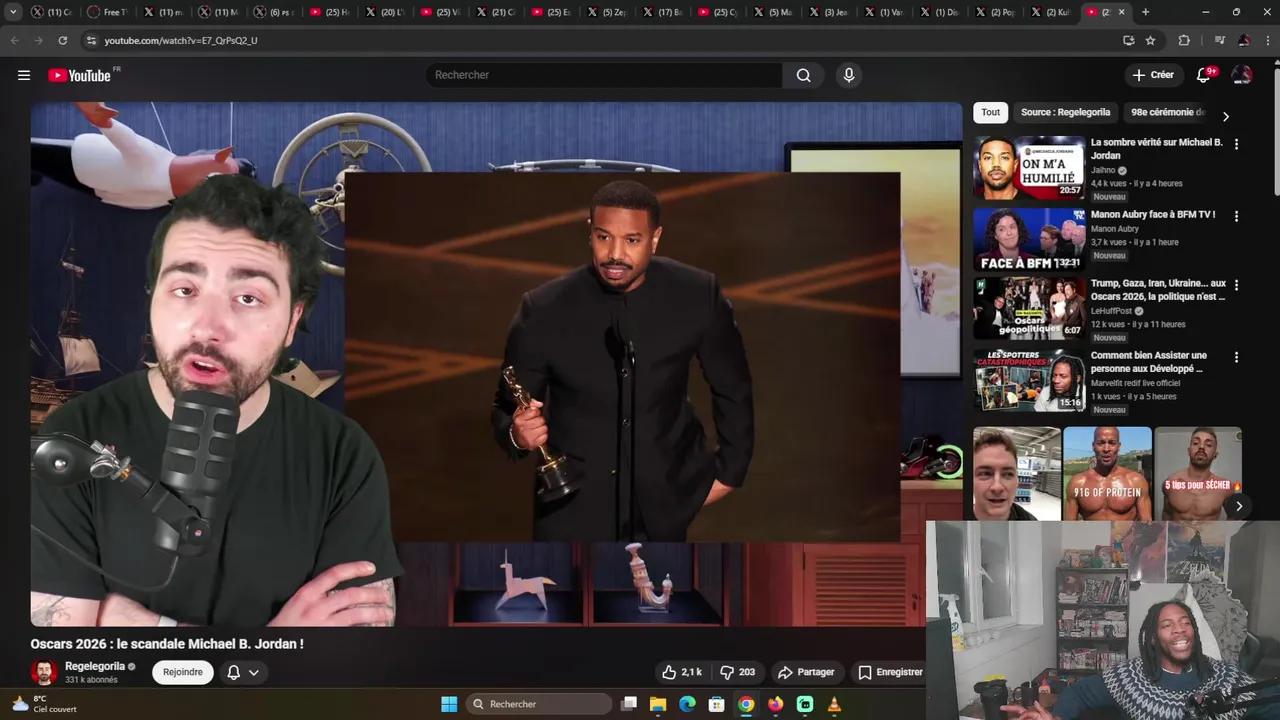1280x720 pixels.
Task: Open the Créer menu button
Action: pos(1153,75)
